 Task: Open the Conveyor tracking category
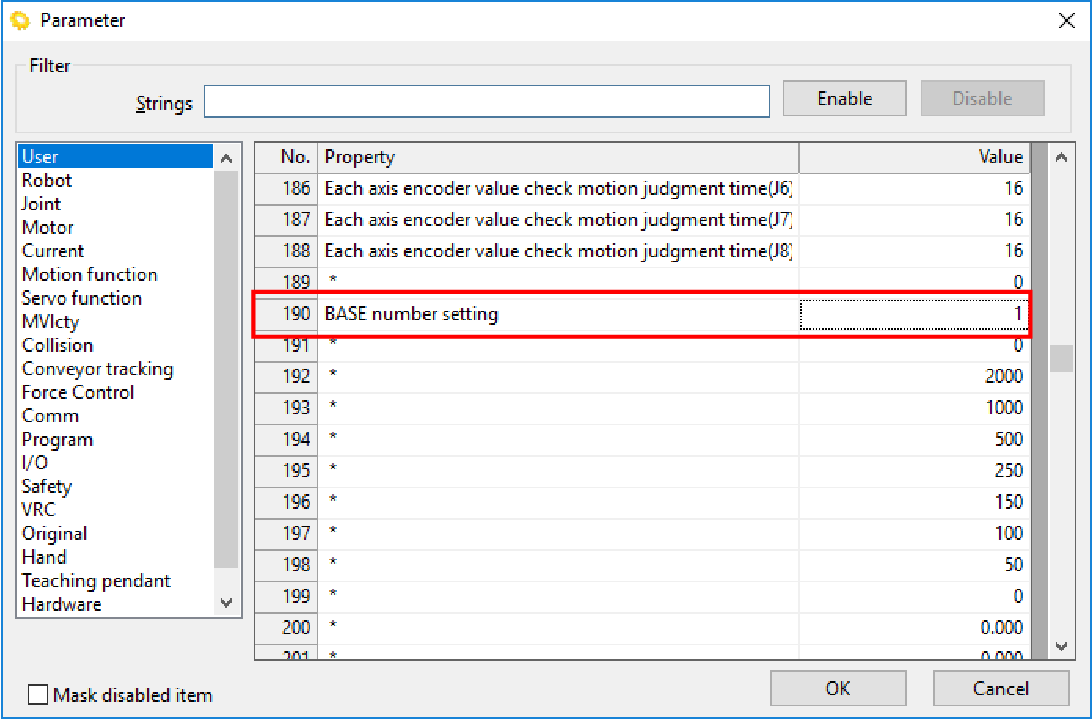(97, 369)
